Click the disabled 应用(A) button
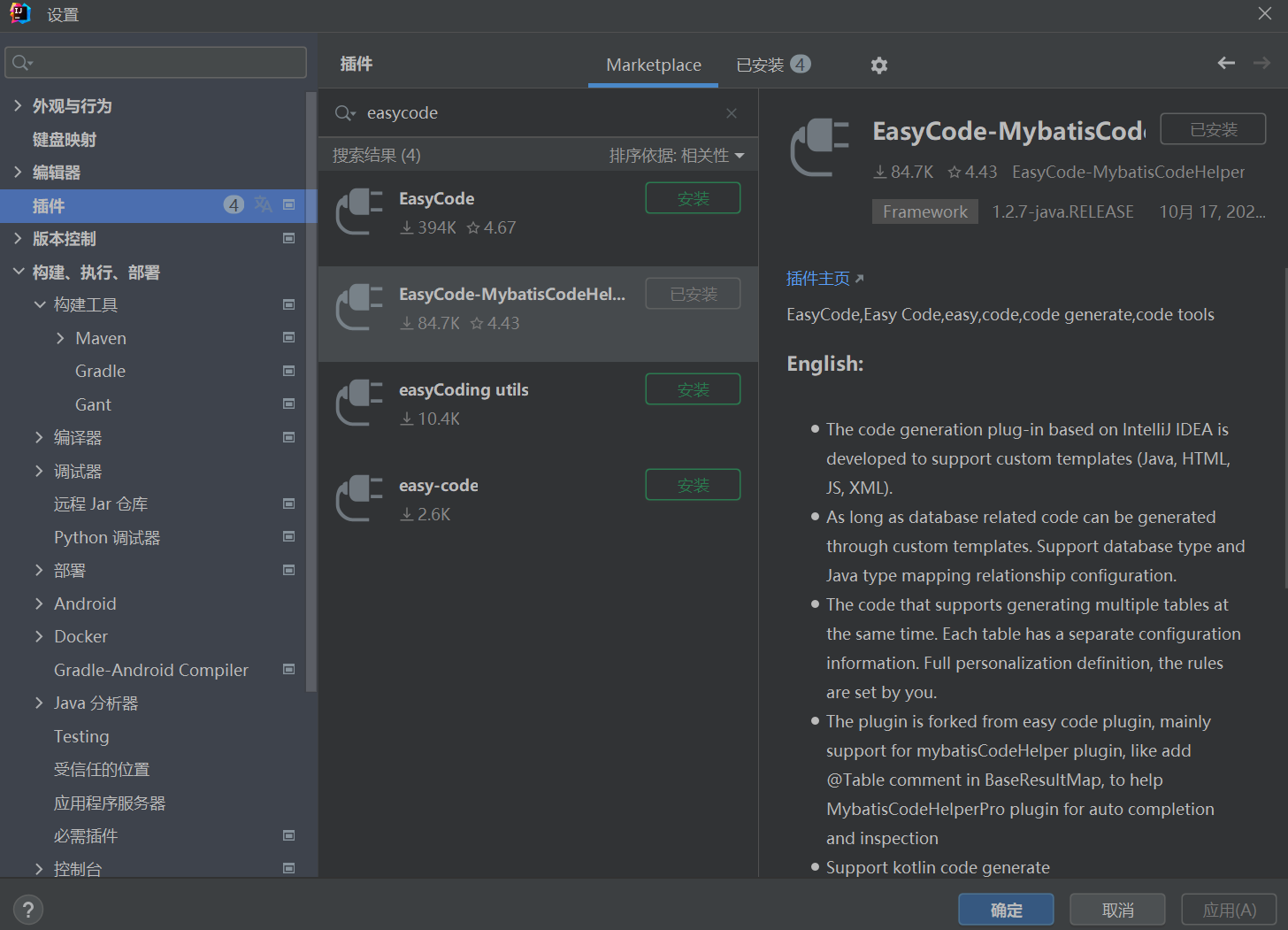The height and width of the screenshot is (930, 1288). click(1230, 910)
